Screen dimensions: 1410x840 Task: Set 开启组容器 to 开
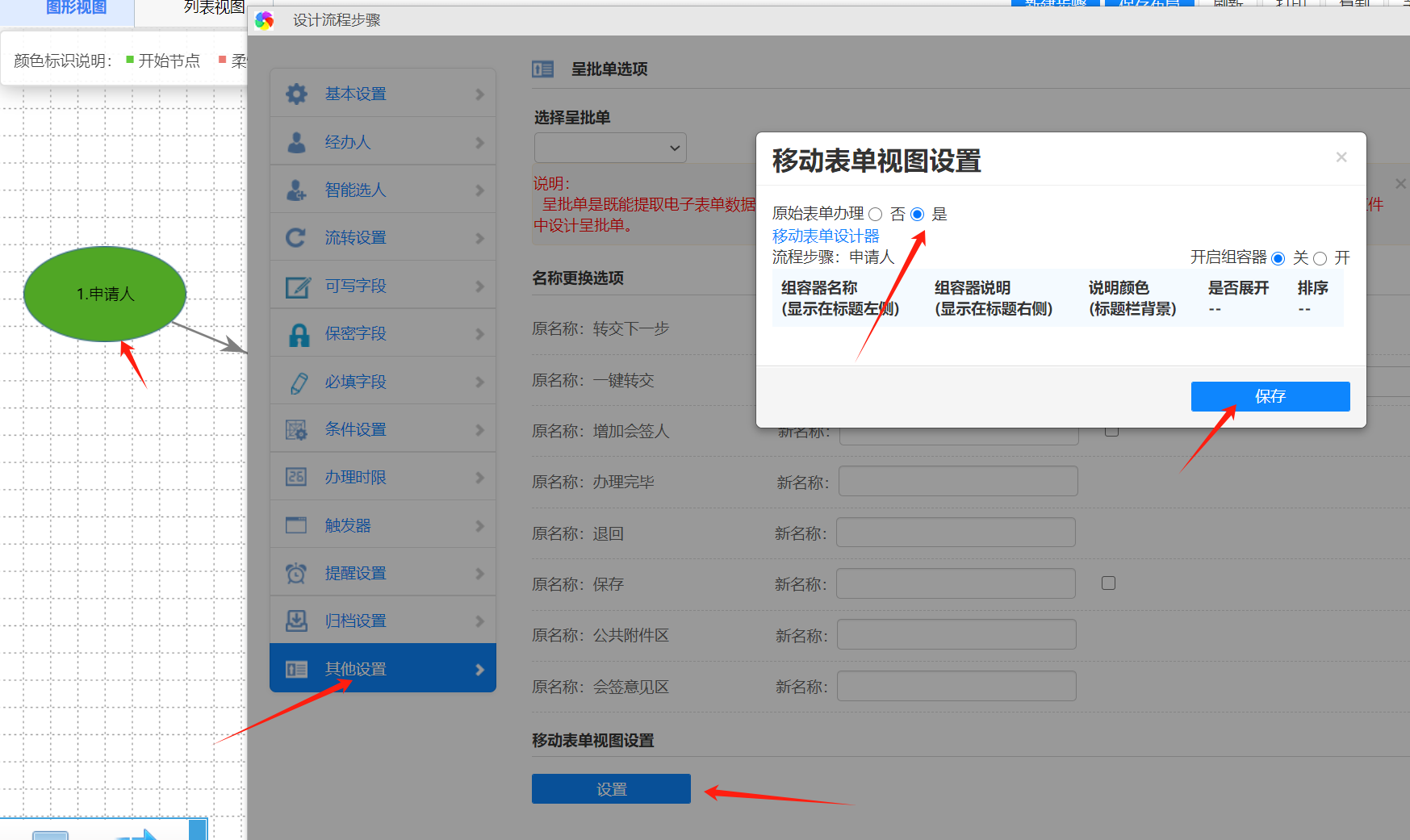tap(1320, 258)
